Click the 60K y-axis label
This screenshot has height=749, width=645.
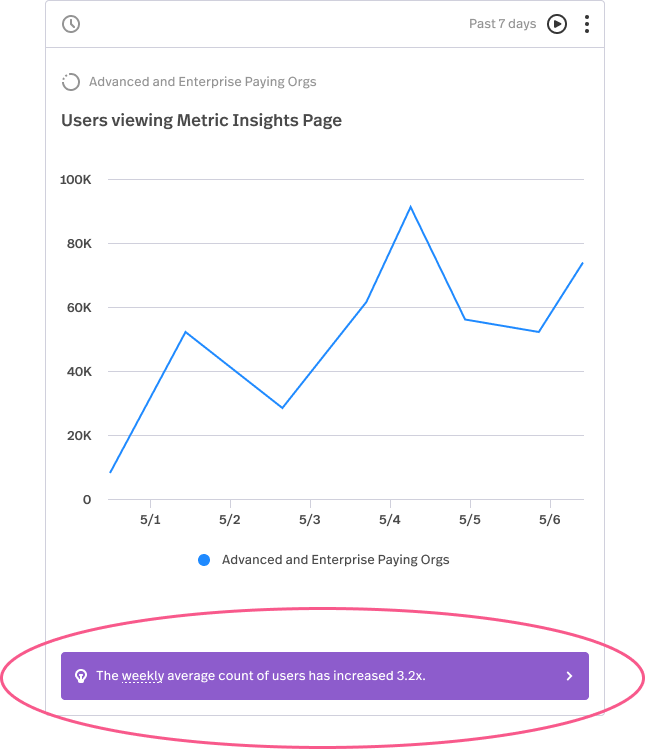pyautogui.click(x=79, y=308)
